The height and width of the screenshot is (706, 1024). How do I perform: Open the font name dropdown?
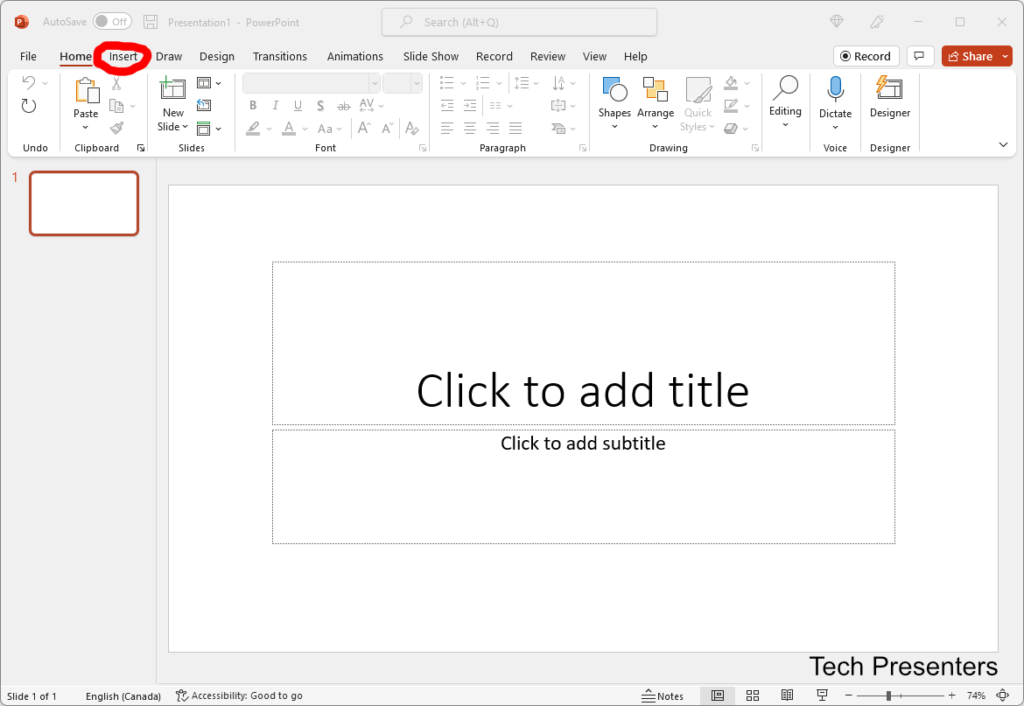(x=375, y=84)
